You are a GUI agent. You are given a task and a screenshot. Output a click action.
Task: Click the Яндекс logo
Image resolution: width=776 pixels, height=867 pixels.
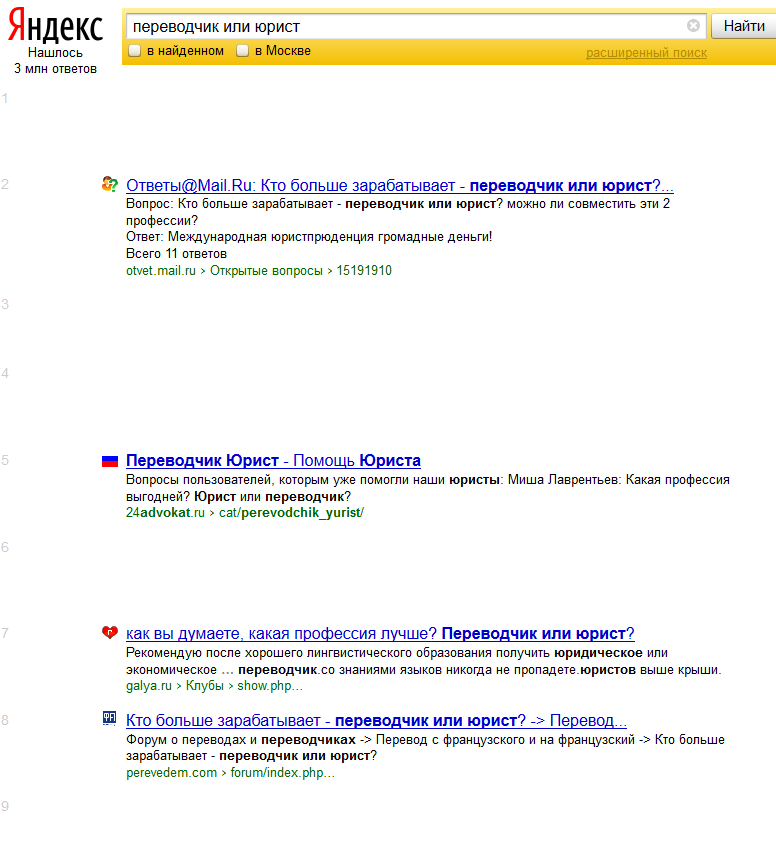[55, 26]
